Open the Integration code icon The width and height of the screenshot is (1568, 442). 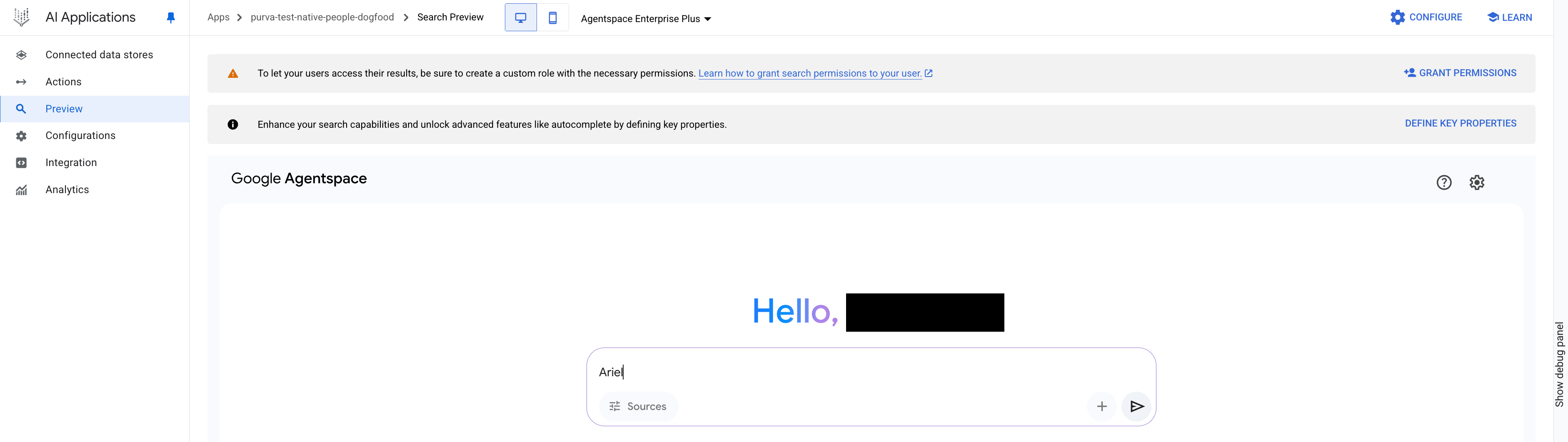[21, 162]
